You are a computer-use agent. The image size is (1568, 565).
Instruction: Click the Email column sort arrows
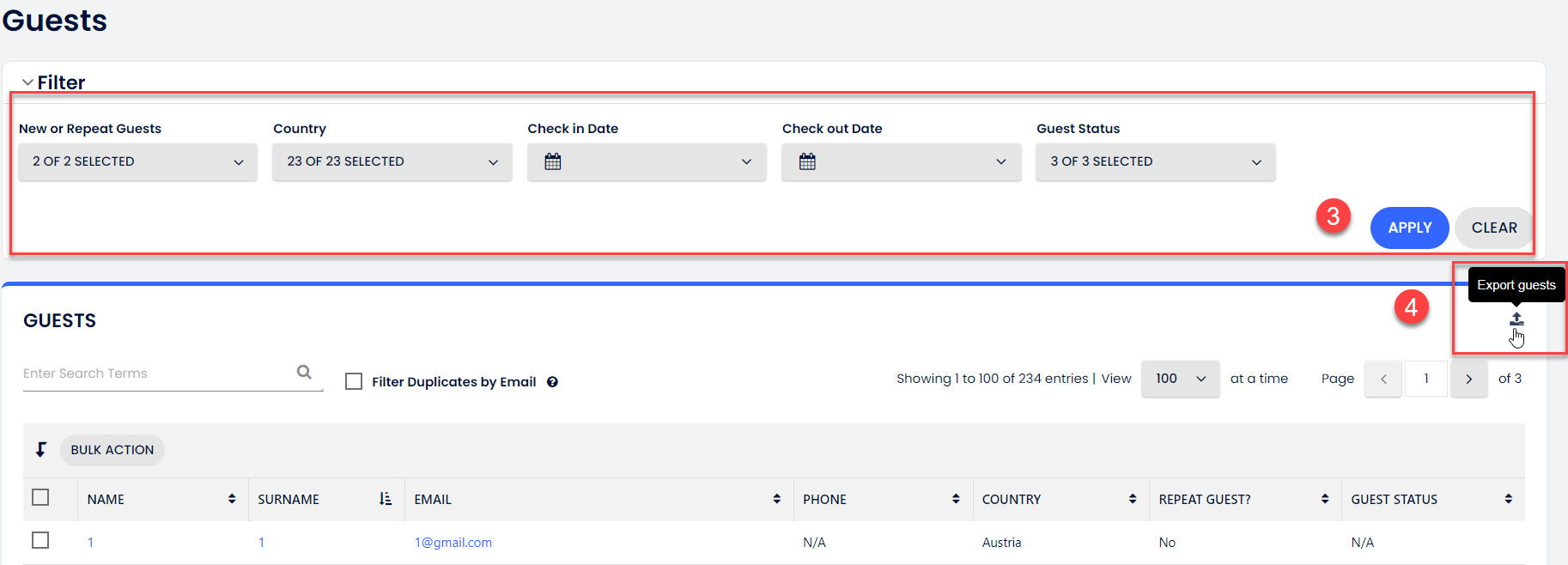776,499
